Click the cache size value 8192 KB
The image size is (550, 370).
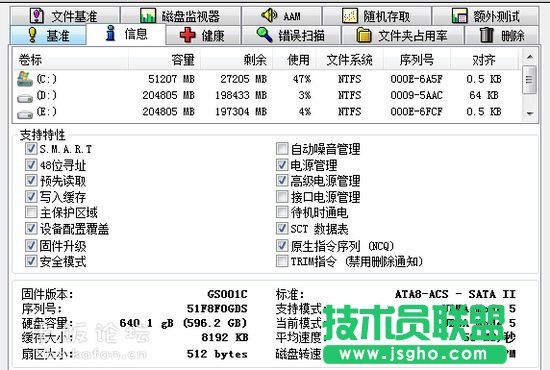[225, 338]
